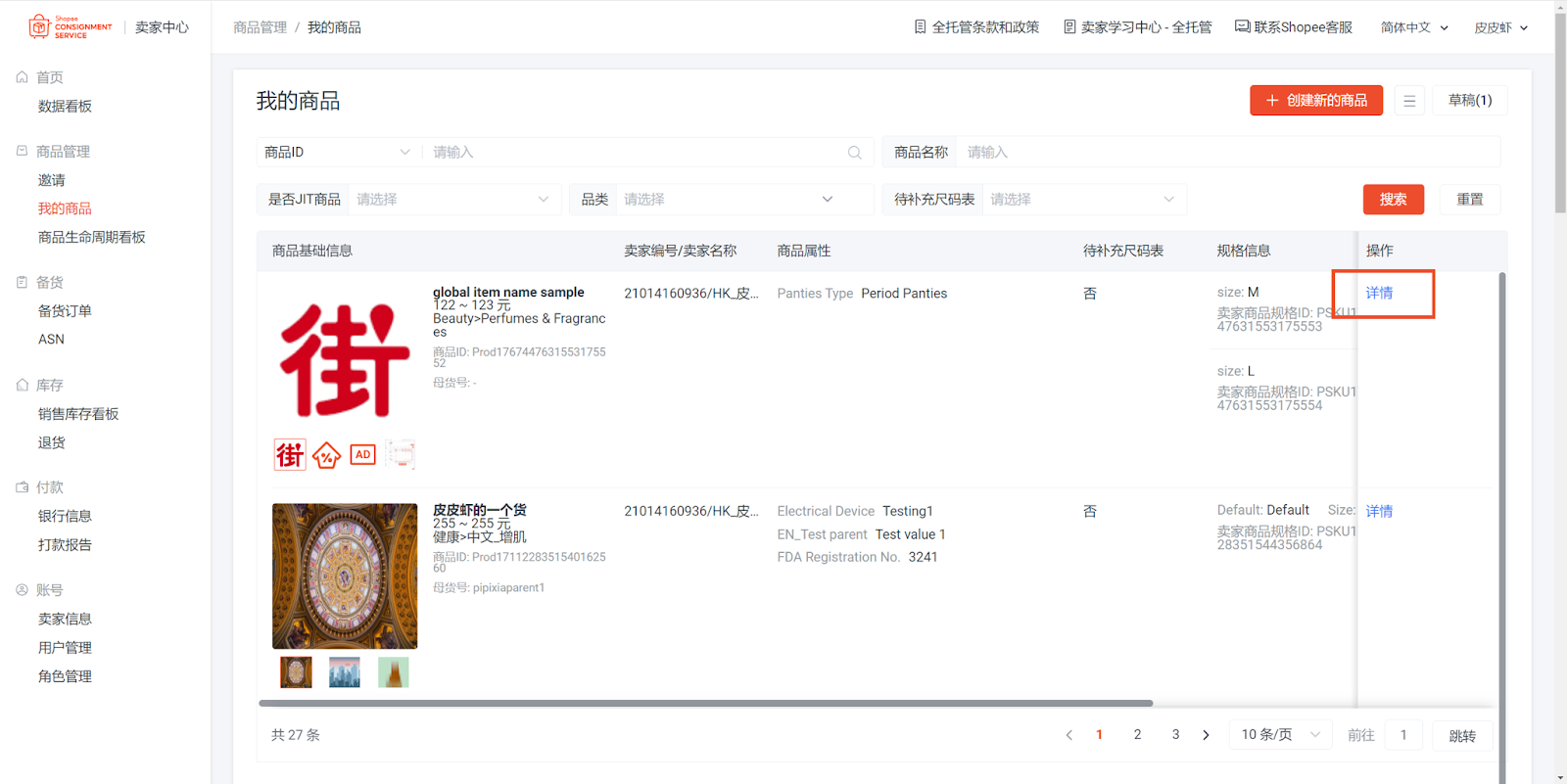Open 详情 for global item name sample
This screenshot has height=784, width=1567.
1379,294
